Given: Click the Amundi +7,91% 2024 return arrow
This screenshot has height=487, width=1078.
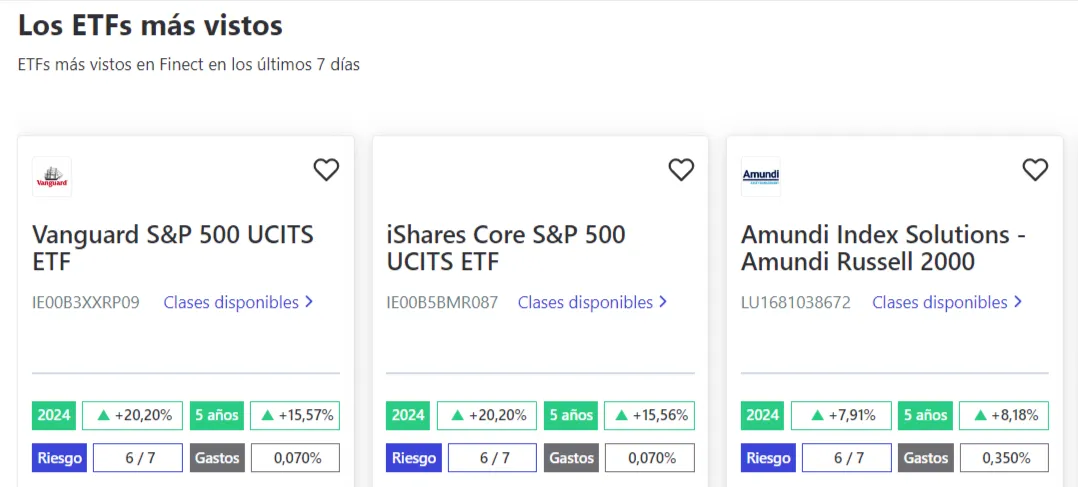Looking at the screenshot, I should (x=816, y=415).
